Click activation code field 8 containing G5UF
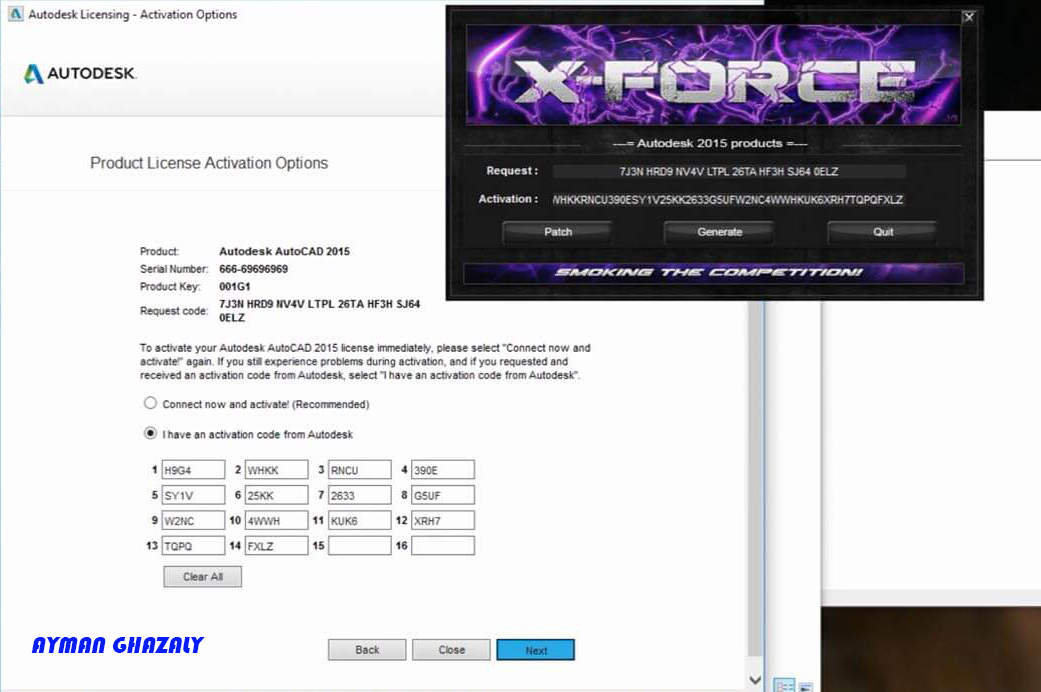This screenshot has height=692, width=1041. coord(443,495)
